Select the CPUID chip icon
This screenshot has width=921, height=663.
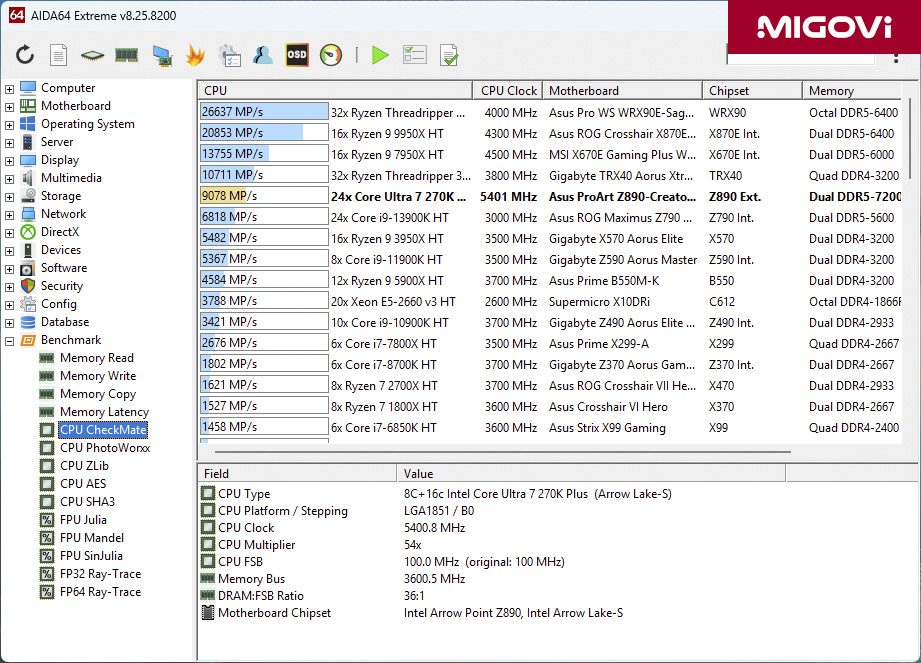pyautogui.click(x=91, y=55)
